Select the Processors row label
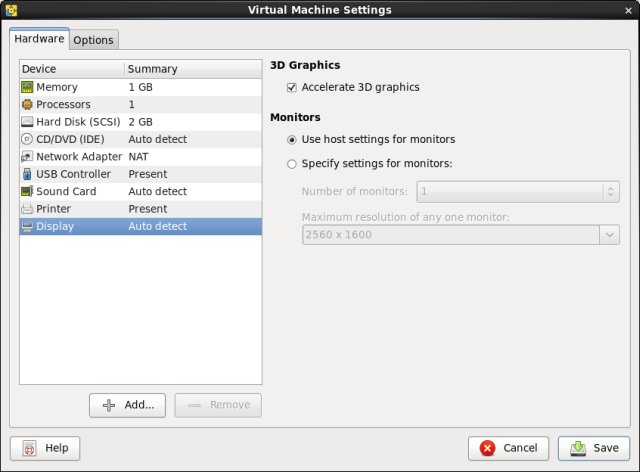This screenshot has width=640, height=472. pyautogui.click(x=63, y=105)
